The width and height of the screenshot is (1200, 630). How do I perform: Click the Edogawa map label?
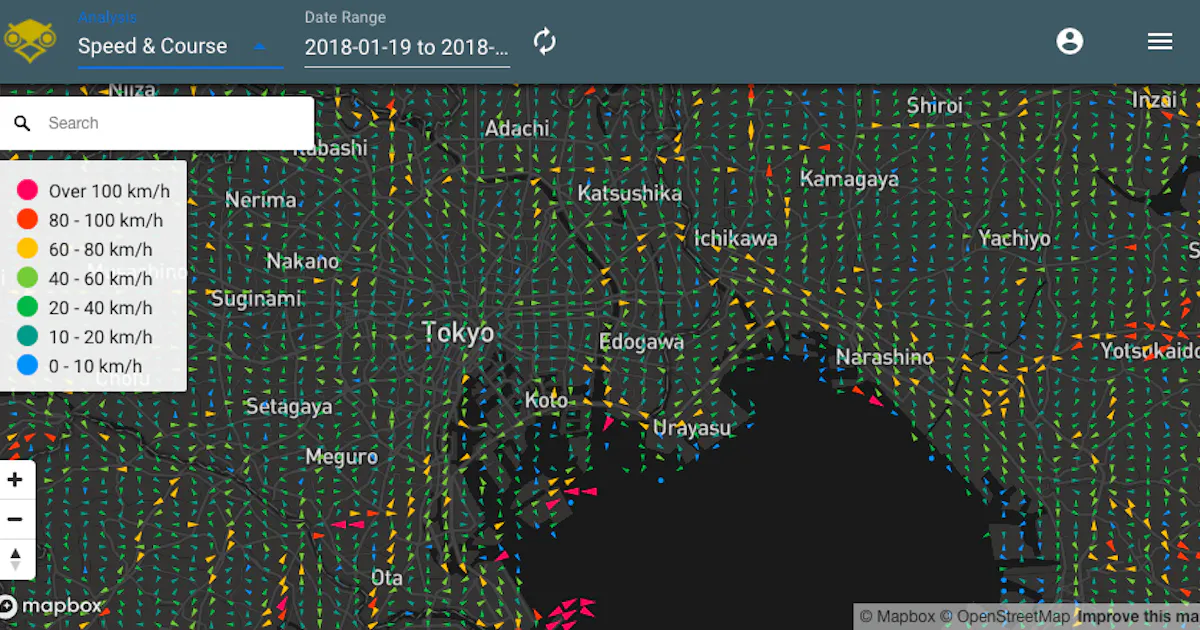click(641, 342)
